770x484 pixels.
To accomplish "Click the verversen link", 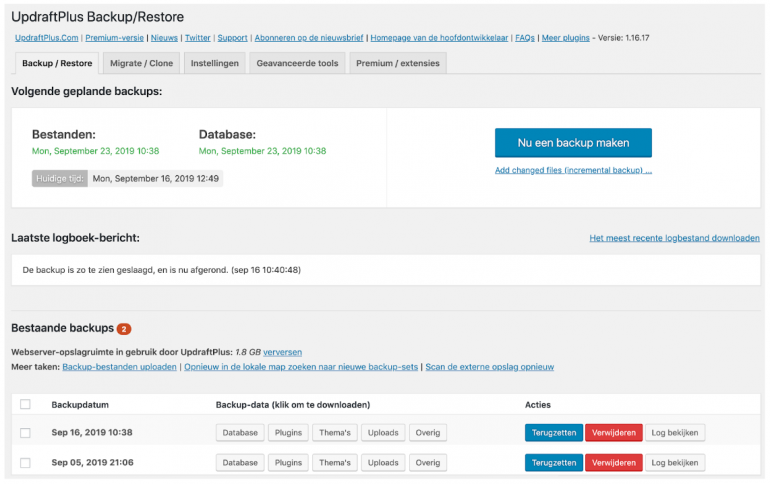I will (282, 352).
